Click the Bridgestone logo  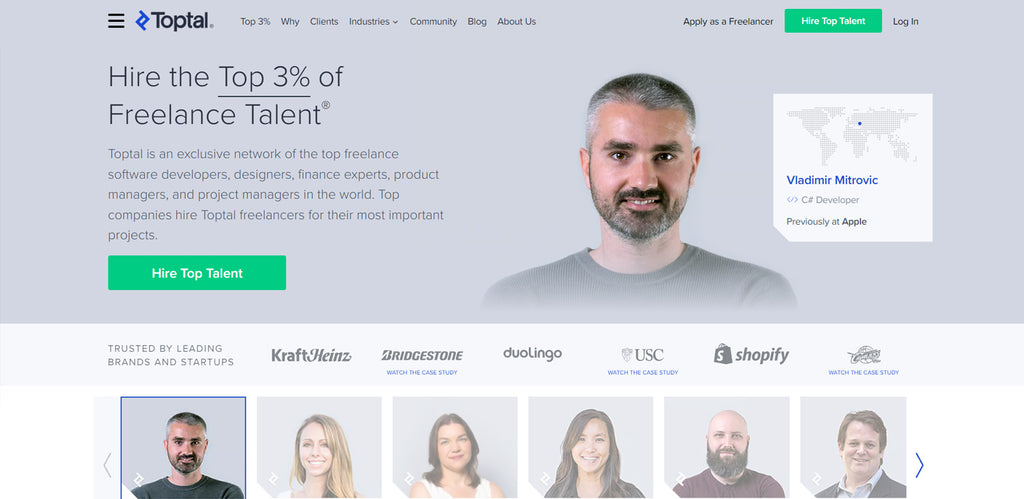click(x=422, y=355)
